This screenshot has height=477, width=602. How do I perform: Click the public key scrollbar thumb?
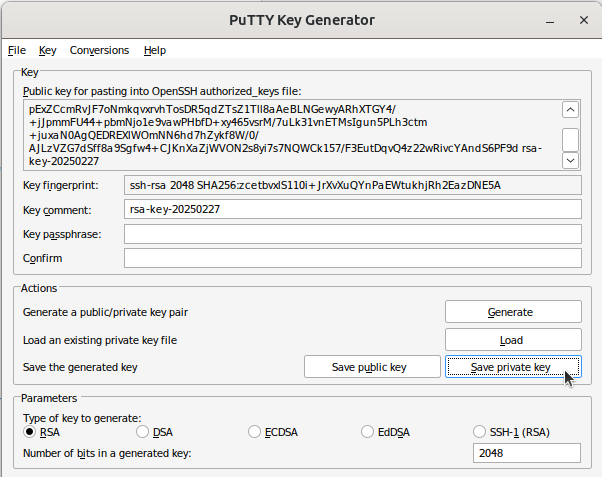571,140
